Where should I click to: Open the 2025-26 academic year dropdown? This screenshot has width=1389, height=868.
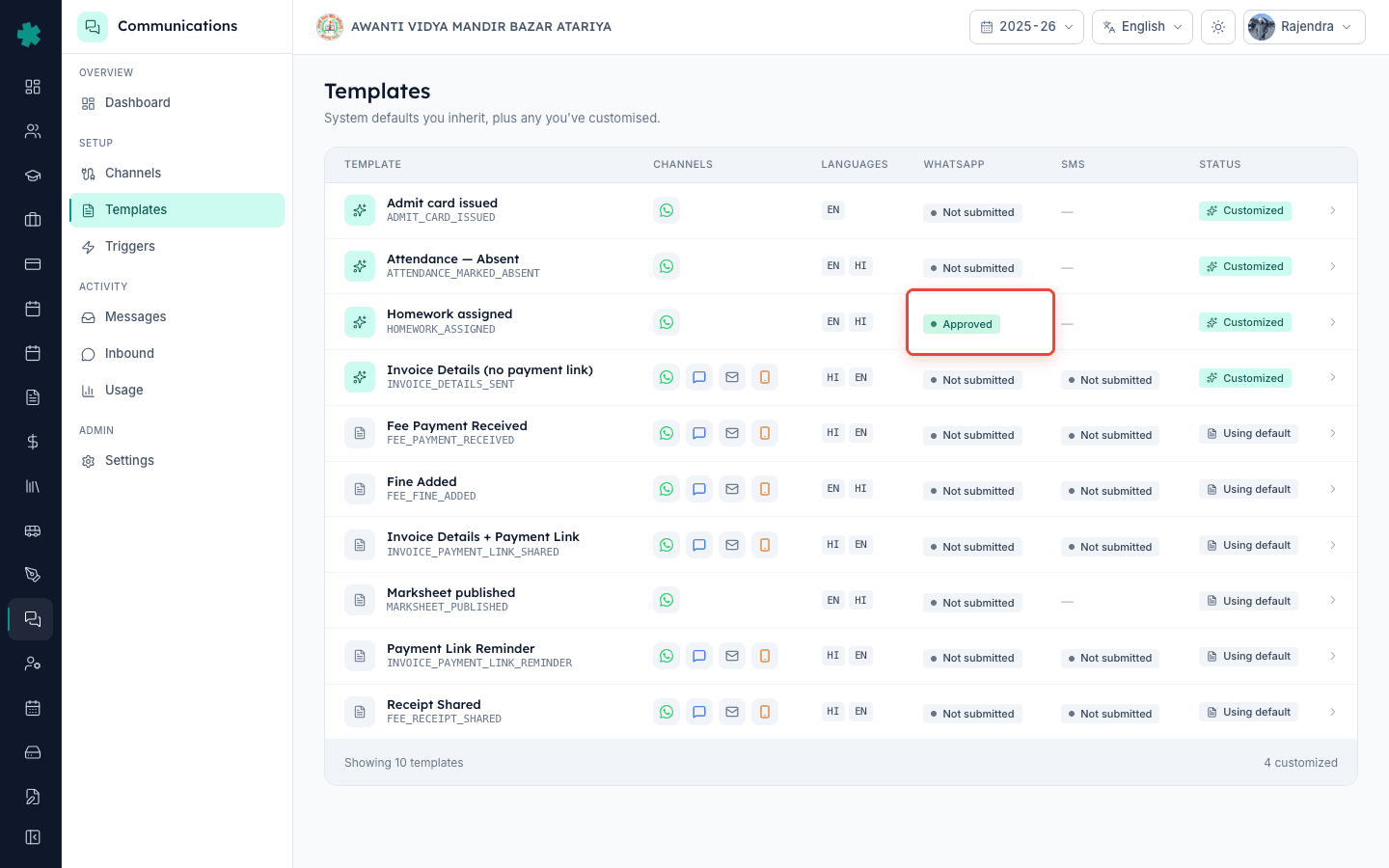coord(1026,27)
